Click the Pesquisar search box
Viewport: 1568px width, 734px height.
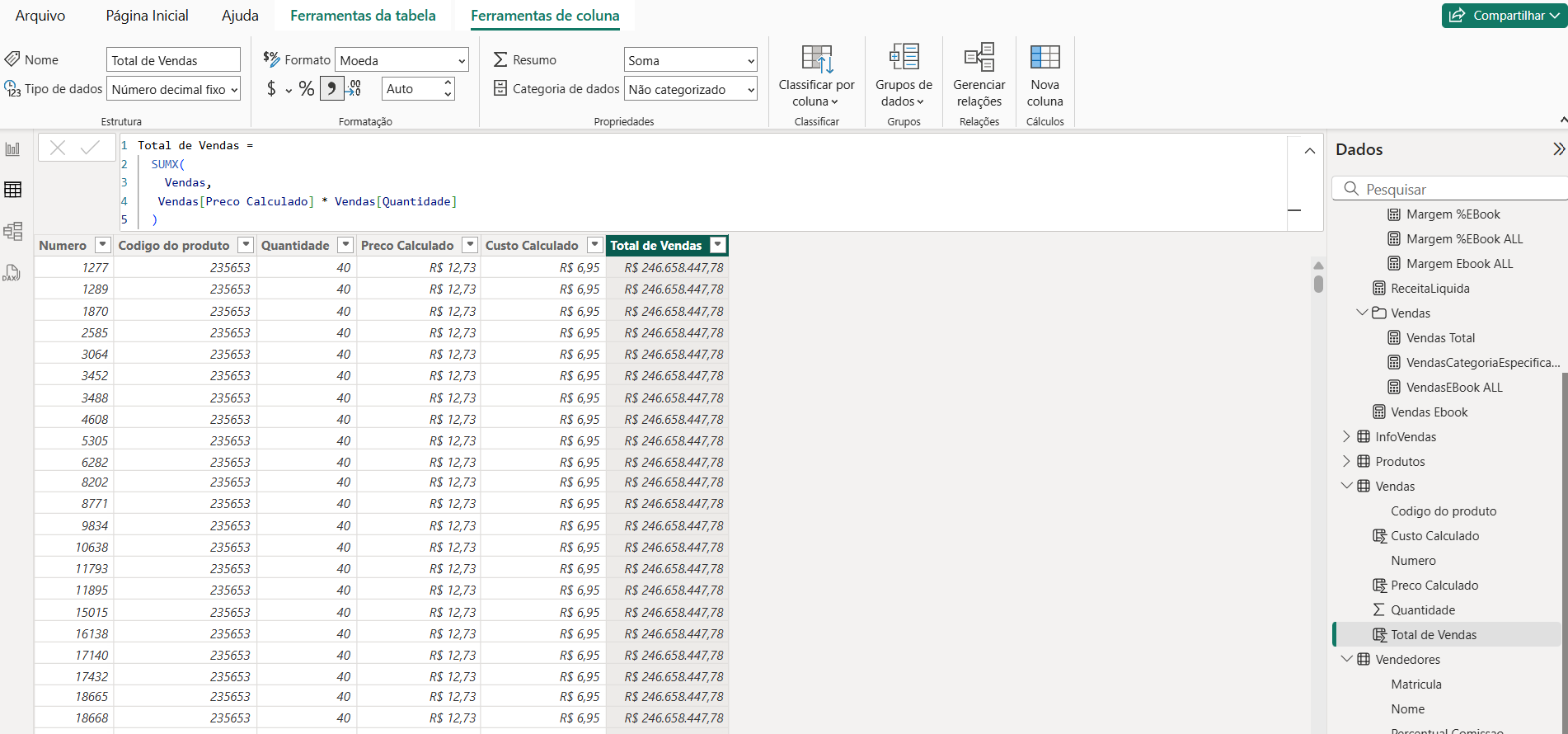(x=1451, y=189)
